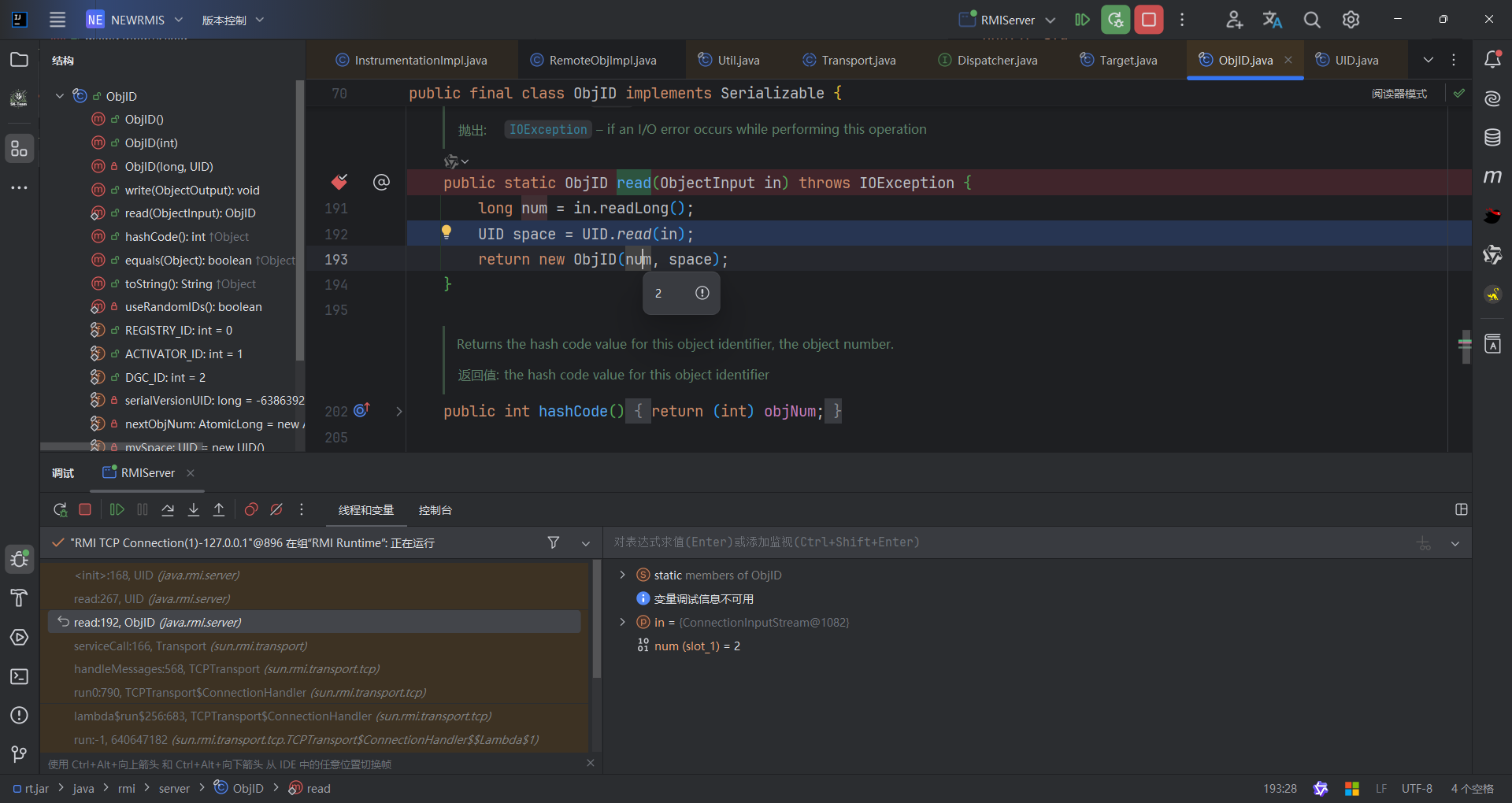This screenshot has height=803, width=1512.
Task: Open the Terminal tool window
Action: pyautogui.click(x=19, y=677)
